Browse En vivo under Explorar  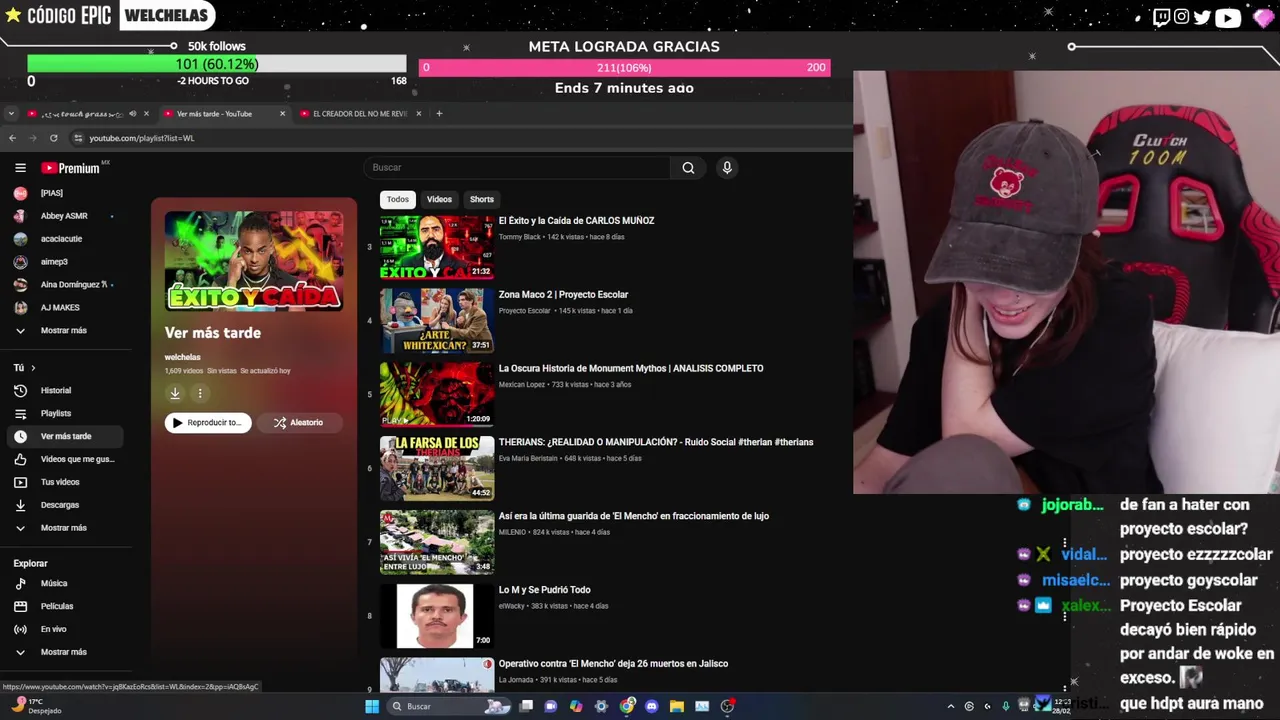coord(66,629)
